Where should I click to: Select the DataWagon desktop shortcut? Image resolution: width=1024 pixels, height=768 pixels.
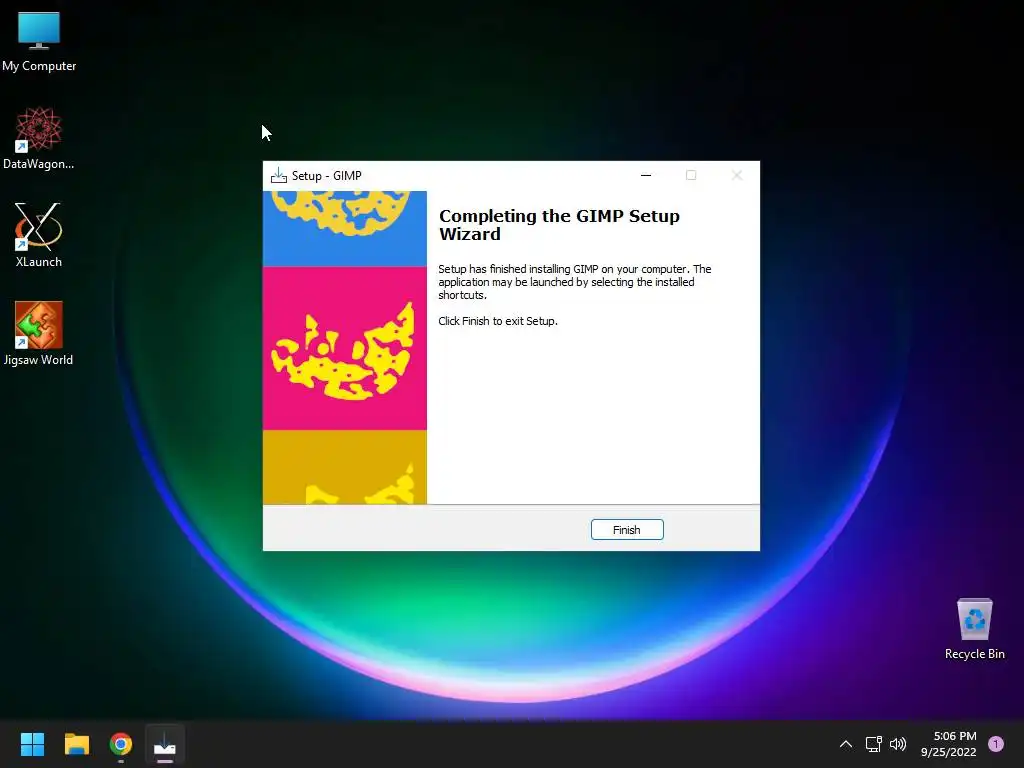pyautogui.click(x=39, y=138)
